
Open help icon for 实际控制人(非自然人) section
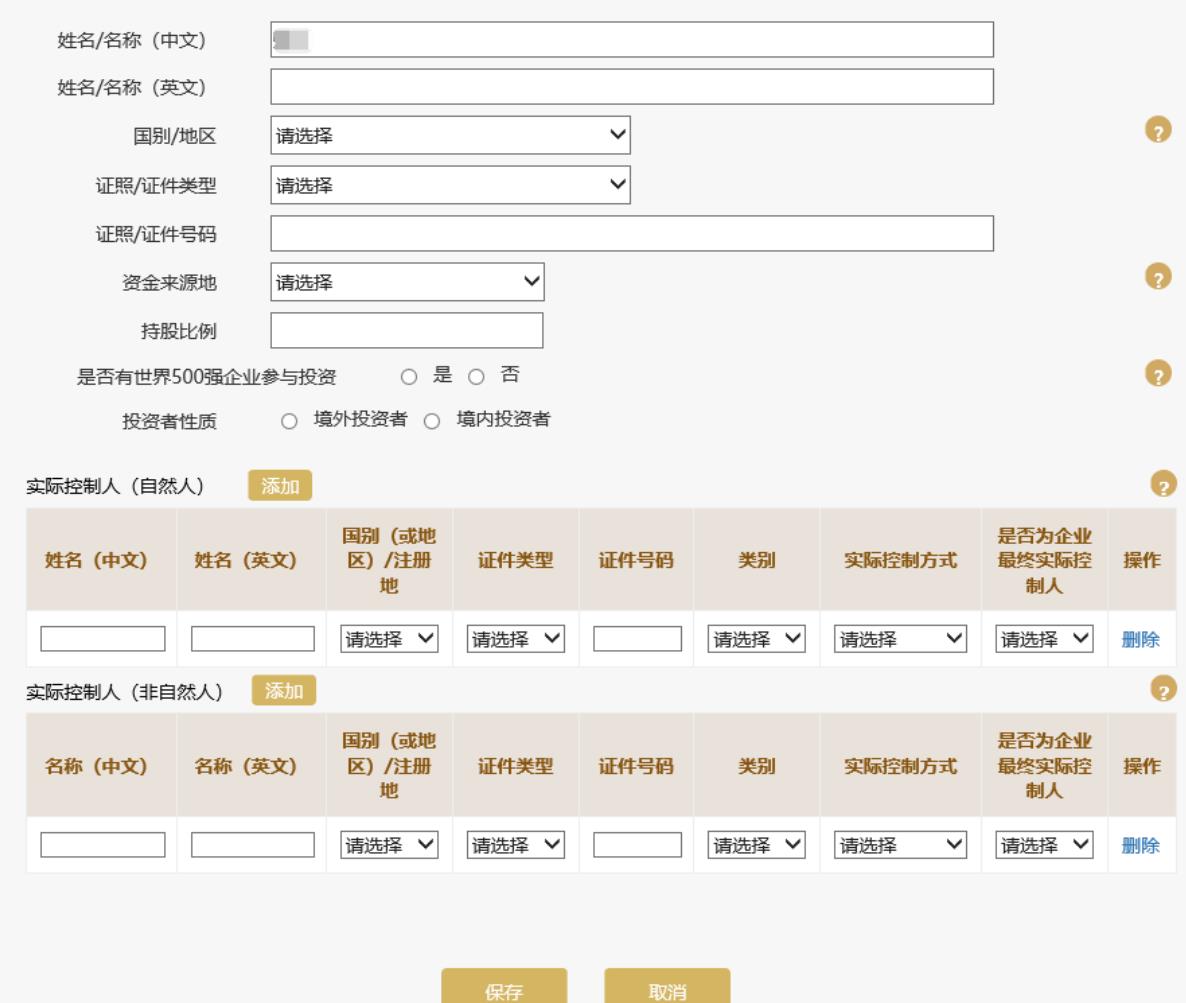point(1162,689)
